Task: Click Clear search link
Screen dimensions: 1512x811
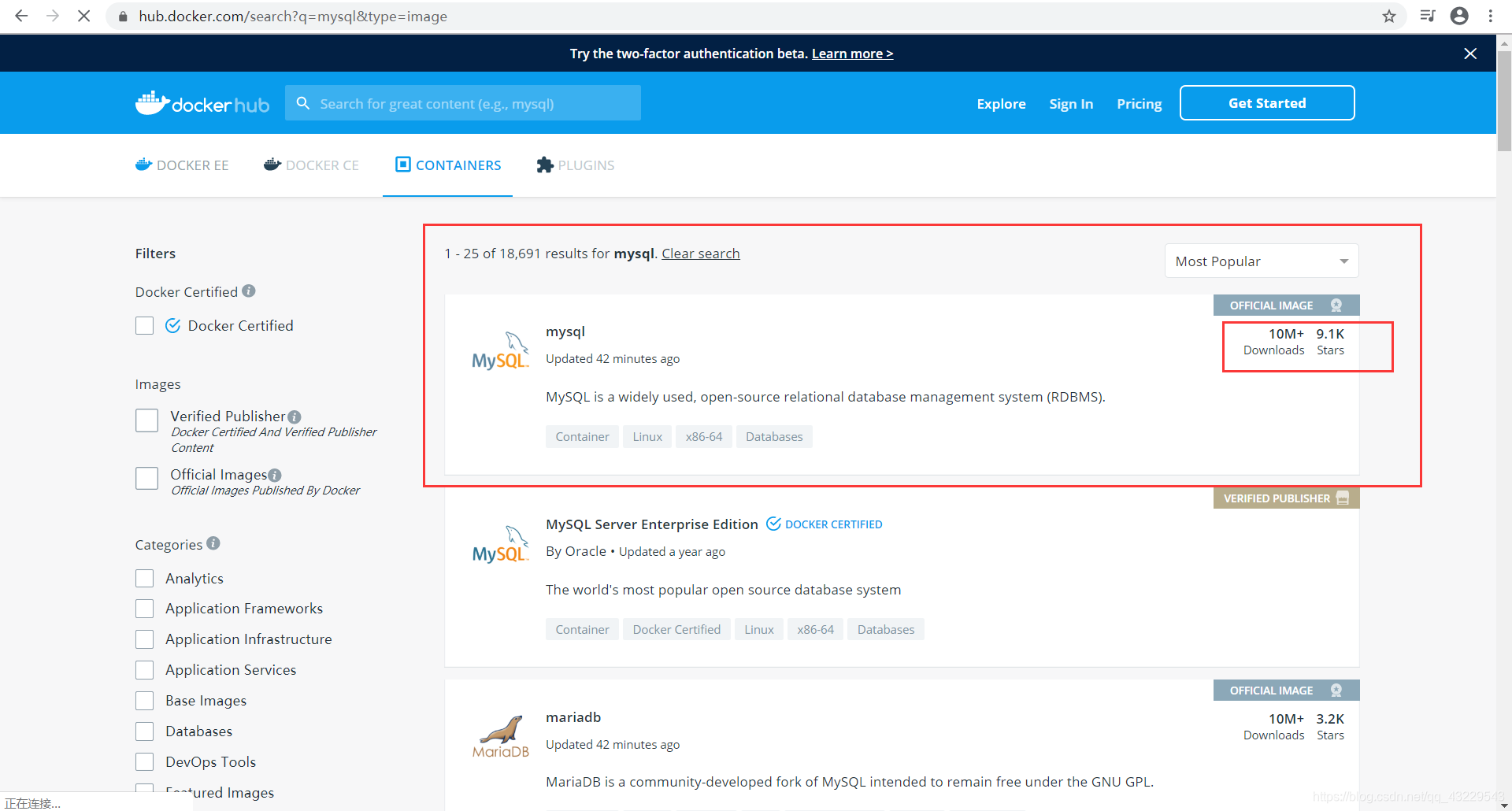Action: coord(701,254)
